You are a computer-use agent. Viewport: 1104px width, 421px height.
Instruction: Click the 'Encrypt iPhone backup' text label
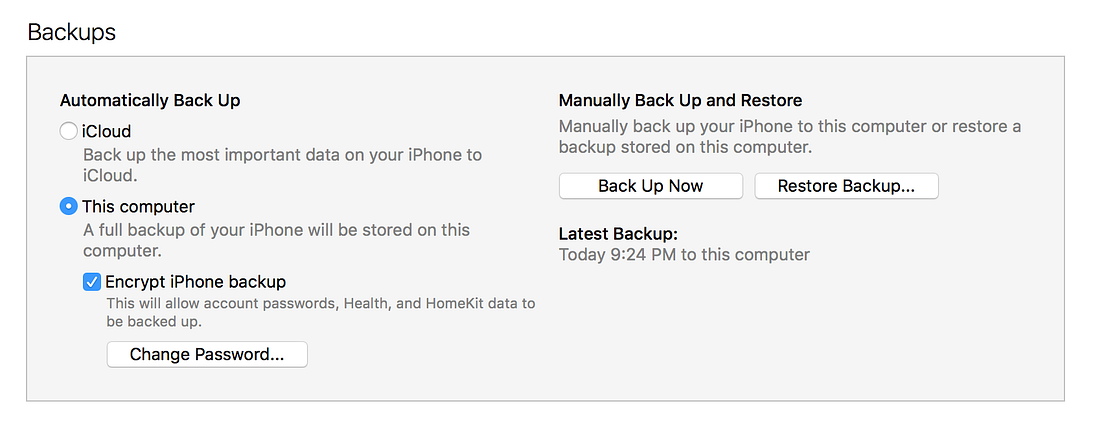click(195, 282)
